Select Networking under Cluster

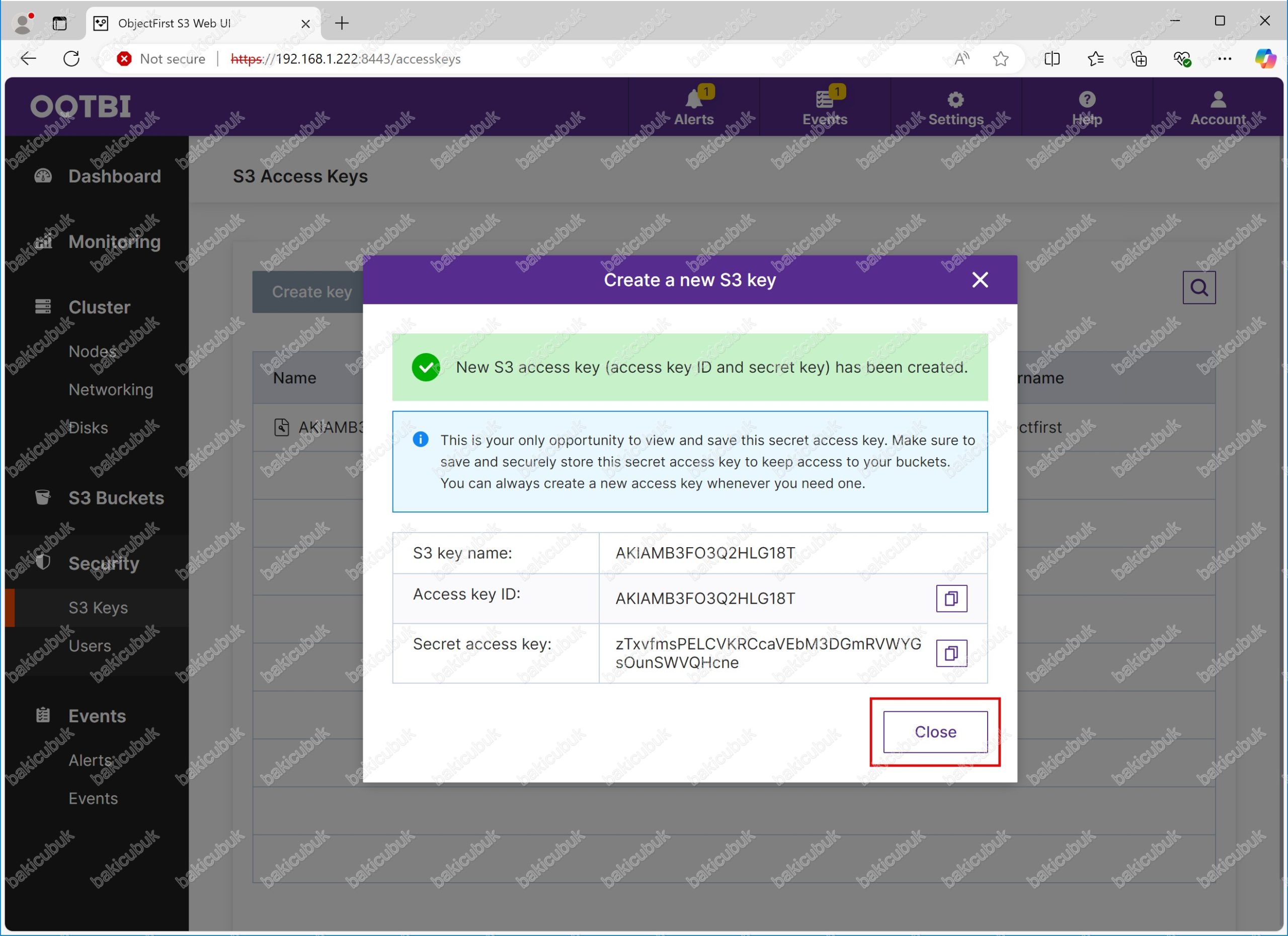111,389
